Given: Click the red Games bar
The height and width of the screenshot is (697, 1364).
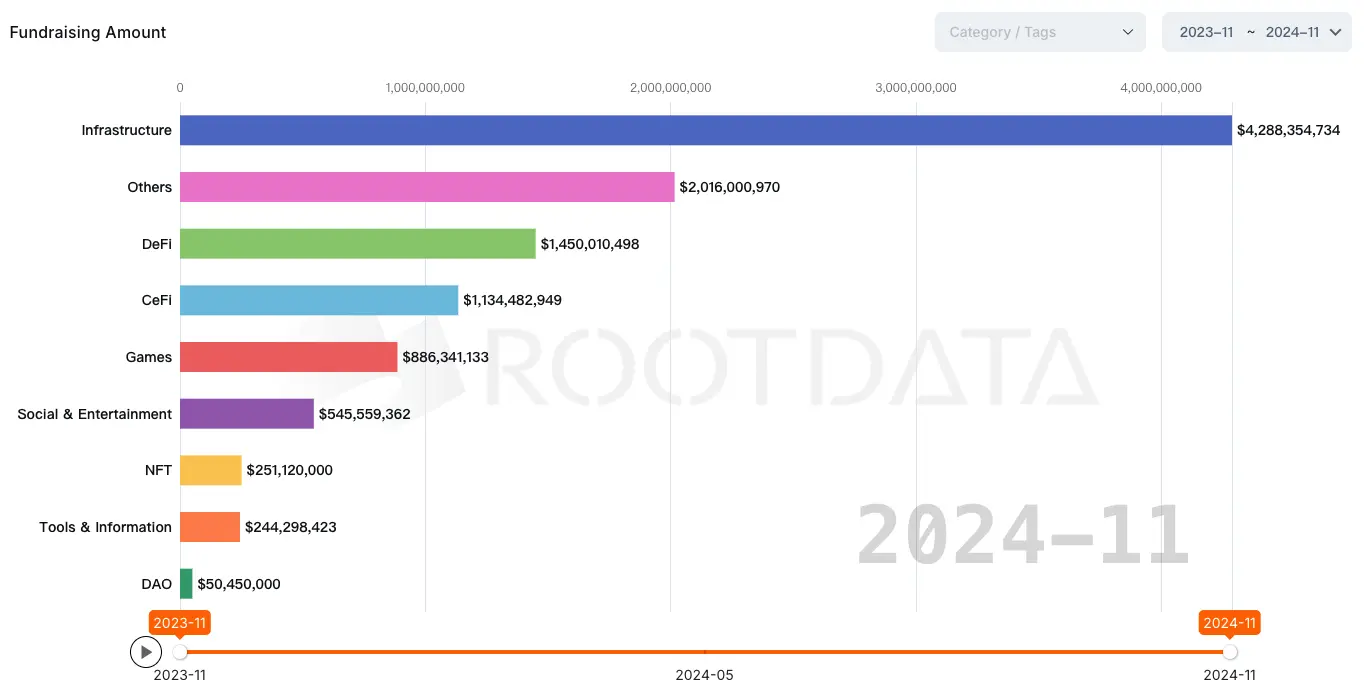Looking at the screenshot, I should coord(288,357).
